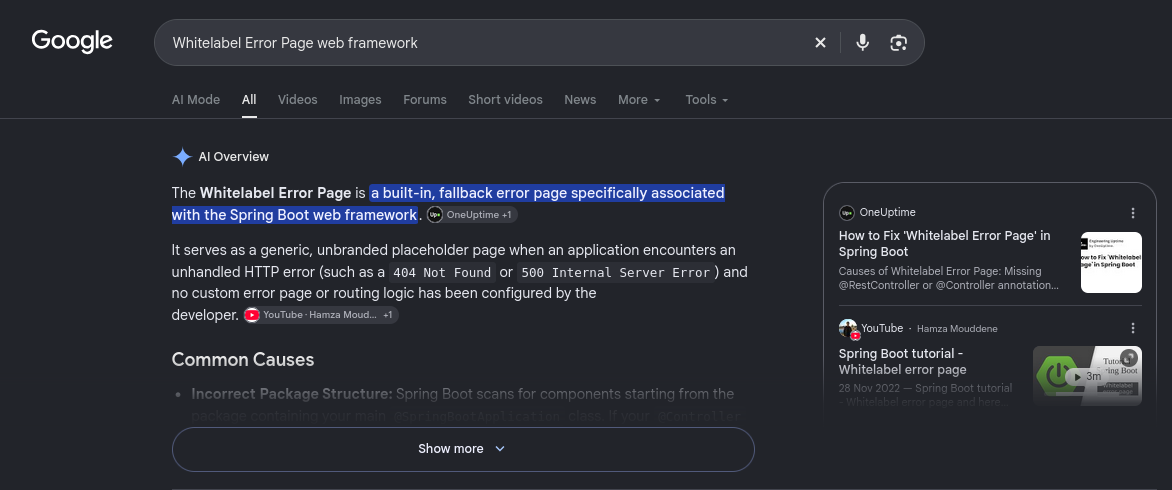Image resolution: width=1172 pixels, height=490 pixels.
Task: Click the Common Causes heading
Action: [x=243, y=359]
